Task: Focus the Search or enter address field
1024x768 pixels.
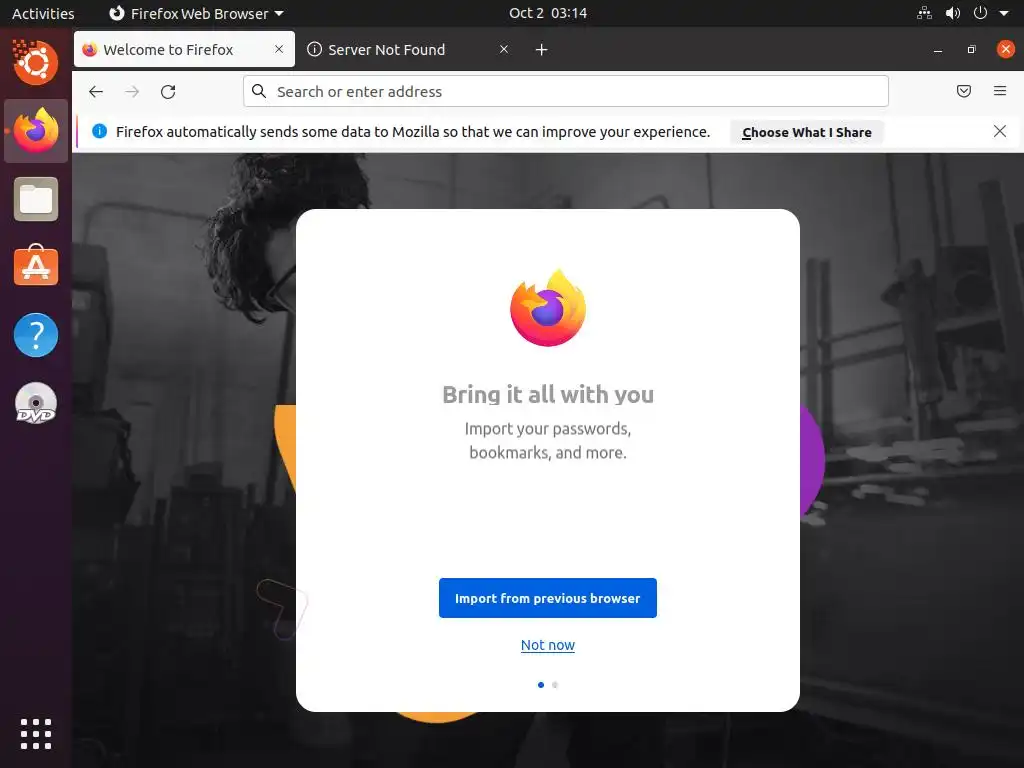Action: [x=566, y=91]
